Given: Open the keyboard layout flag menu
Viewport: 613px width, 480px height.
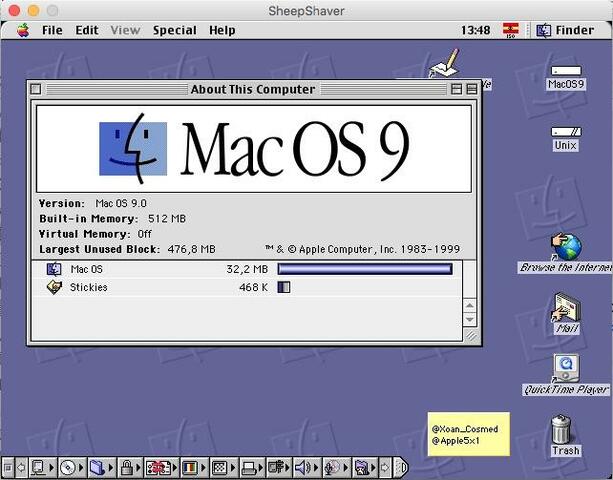Looking at the screenshot, I should [x=511, y=30].
